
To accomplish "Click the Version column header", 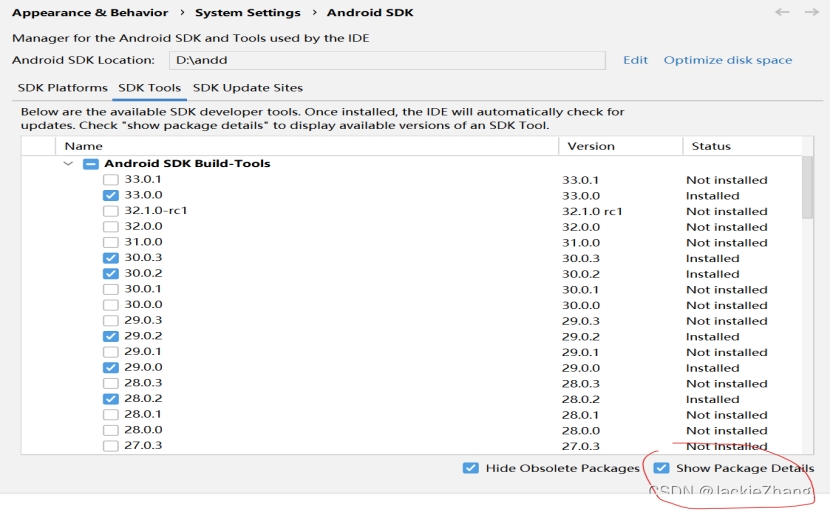I will 591,146.
